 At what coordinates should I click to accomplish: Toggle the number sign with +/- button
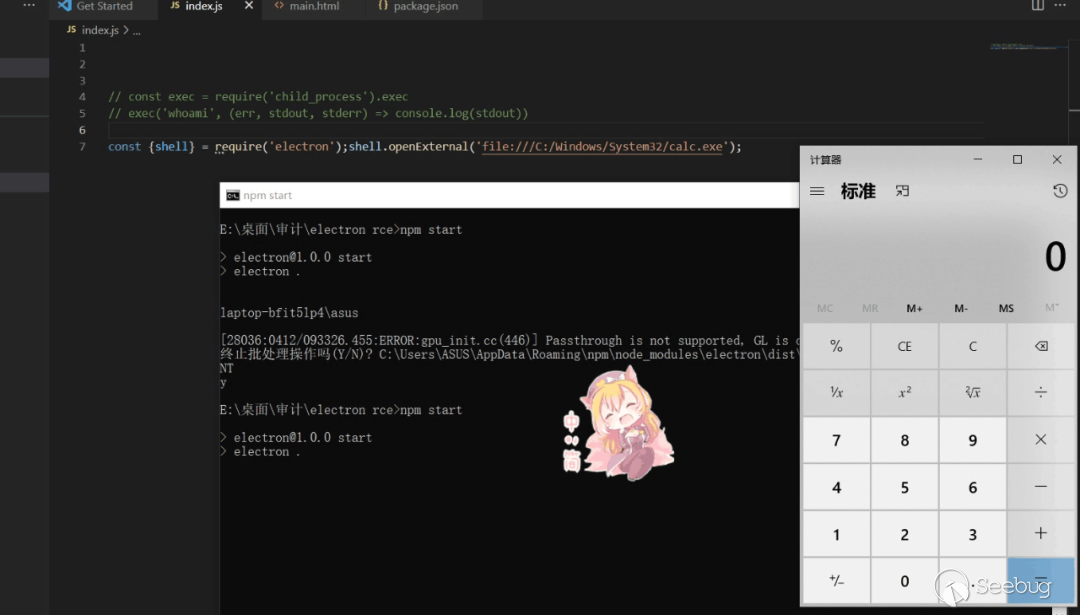tap(836, 581)
